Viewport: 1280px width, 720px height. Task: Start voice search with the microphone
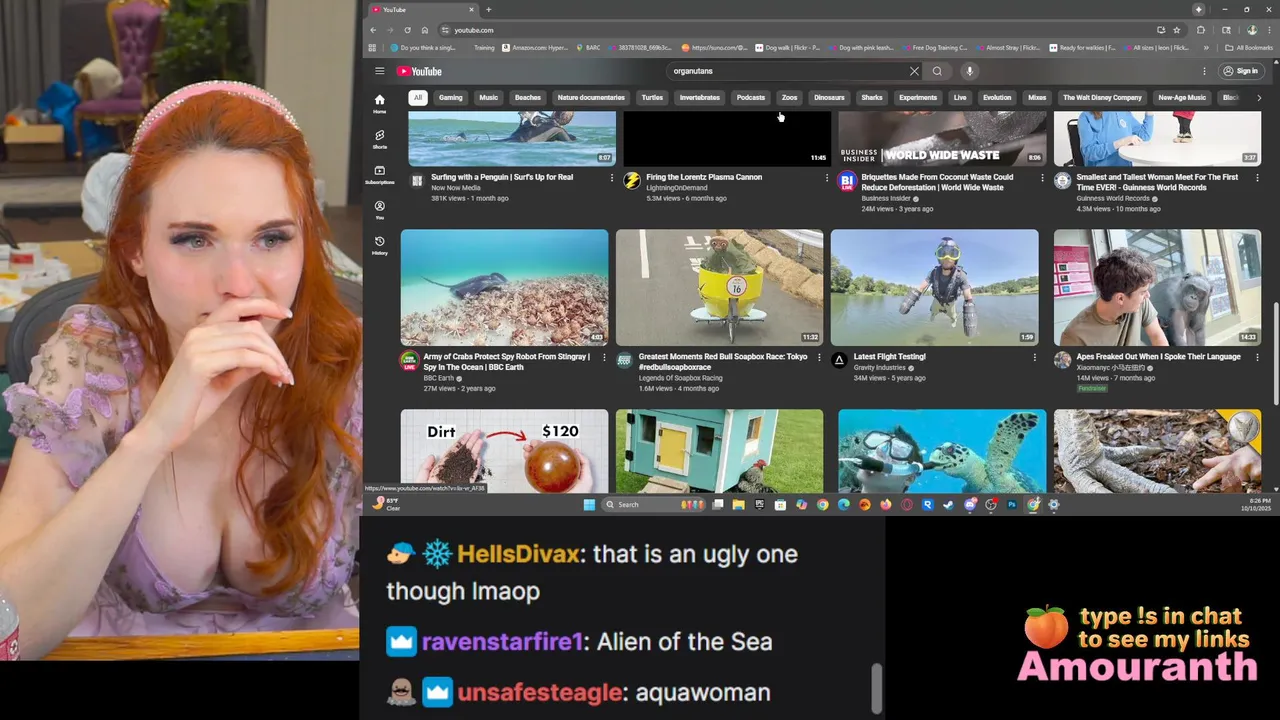tap(969, 71)
